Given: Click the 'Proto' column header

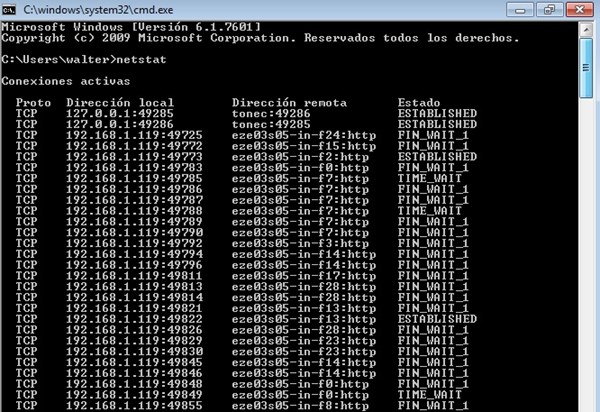Looking at the screenshot, I should [x=33, y=103].
